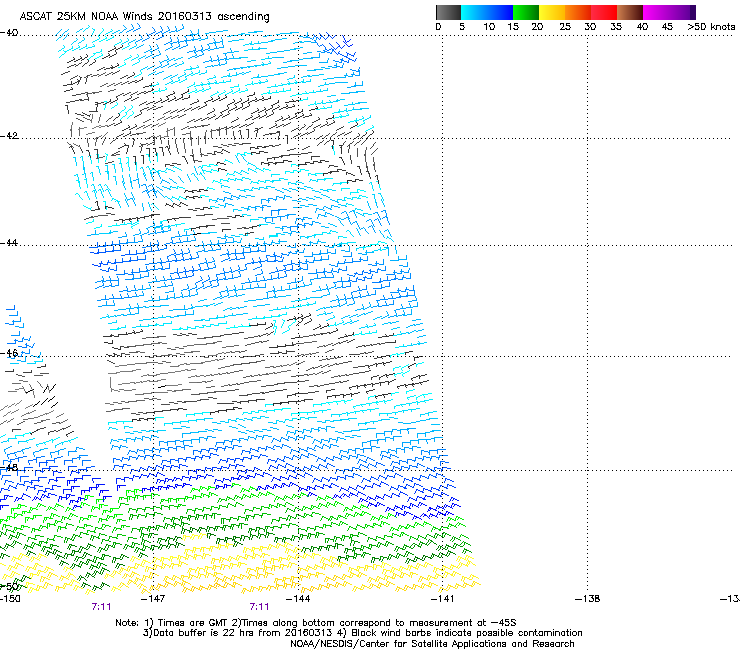Click the chart title 'ASCAT 25KM NOAA Winds 20160313 ascending'

pos(144,16)
